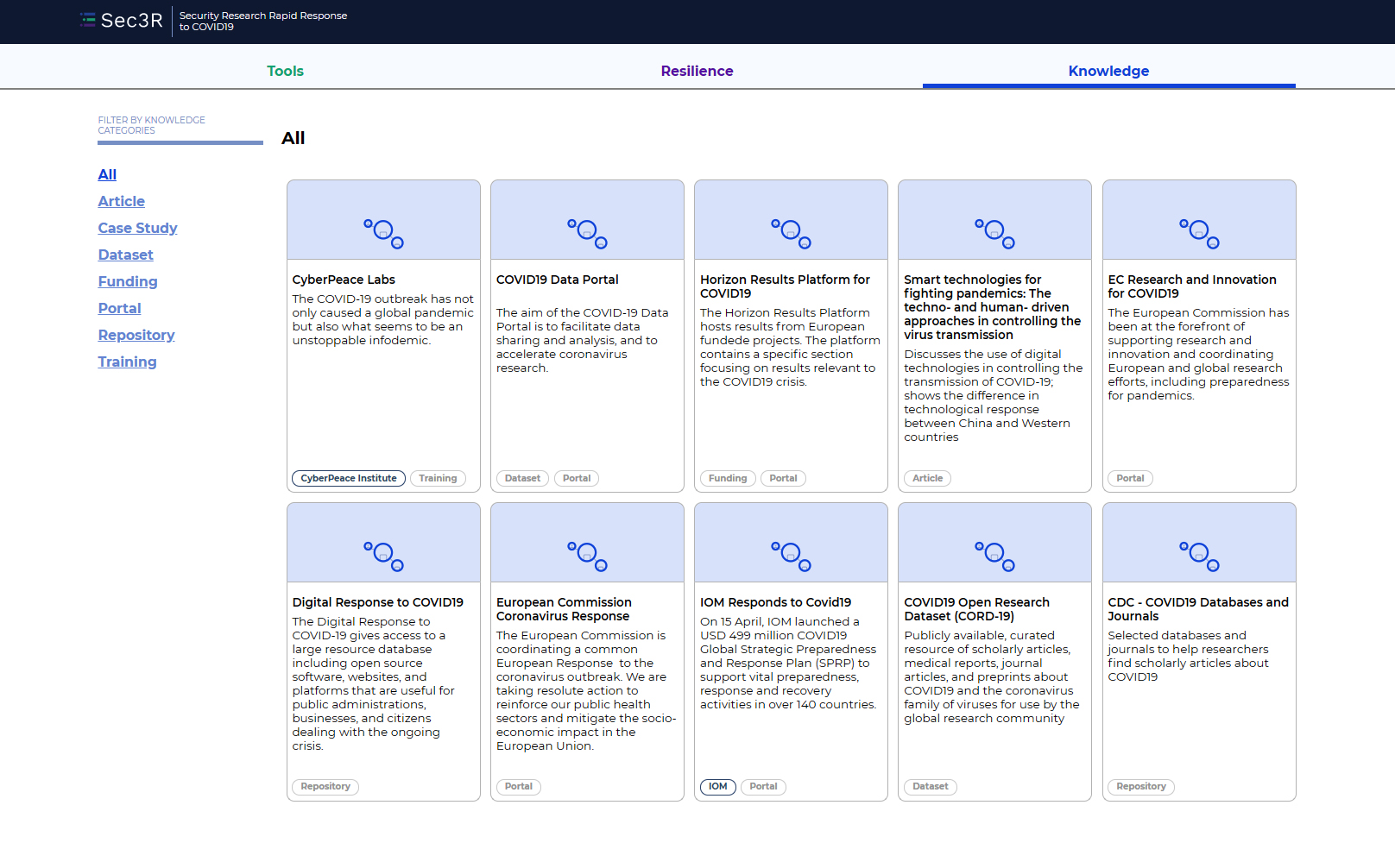Click the CORD-19 dataset card icon
The width and height of the screenshot is (1395, 868).
click(x=994, y=556)
